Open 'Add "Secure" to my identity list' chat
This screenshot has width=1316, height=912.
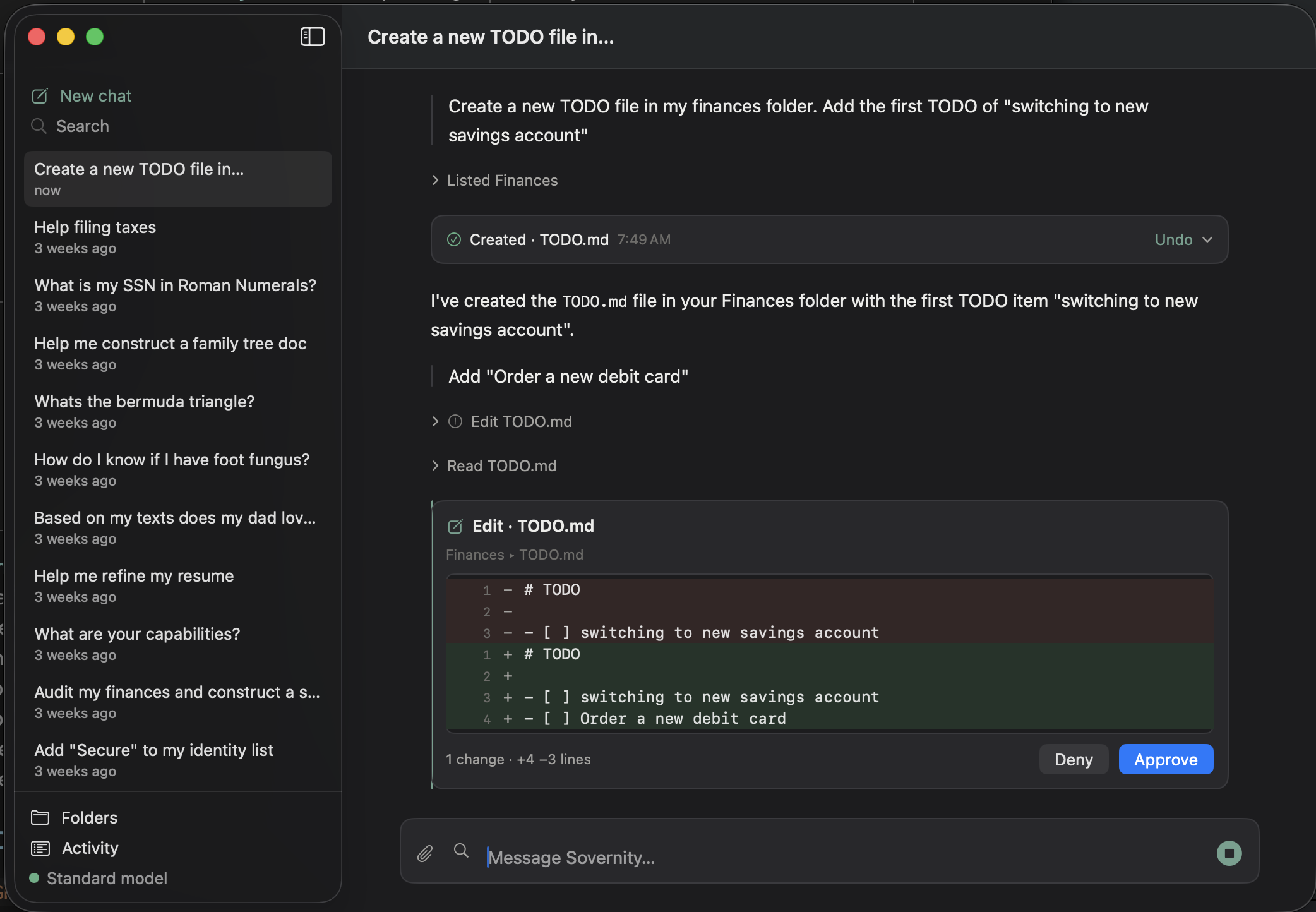[x=178, y=760]
